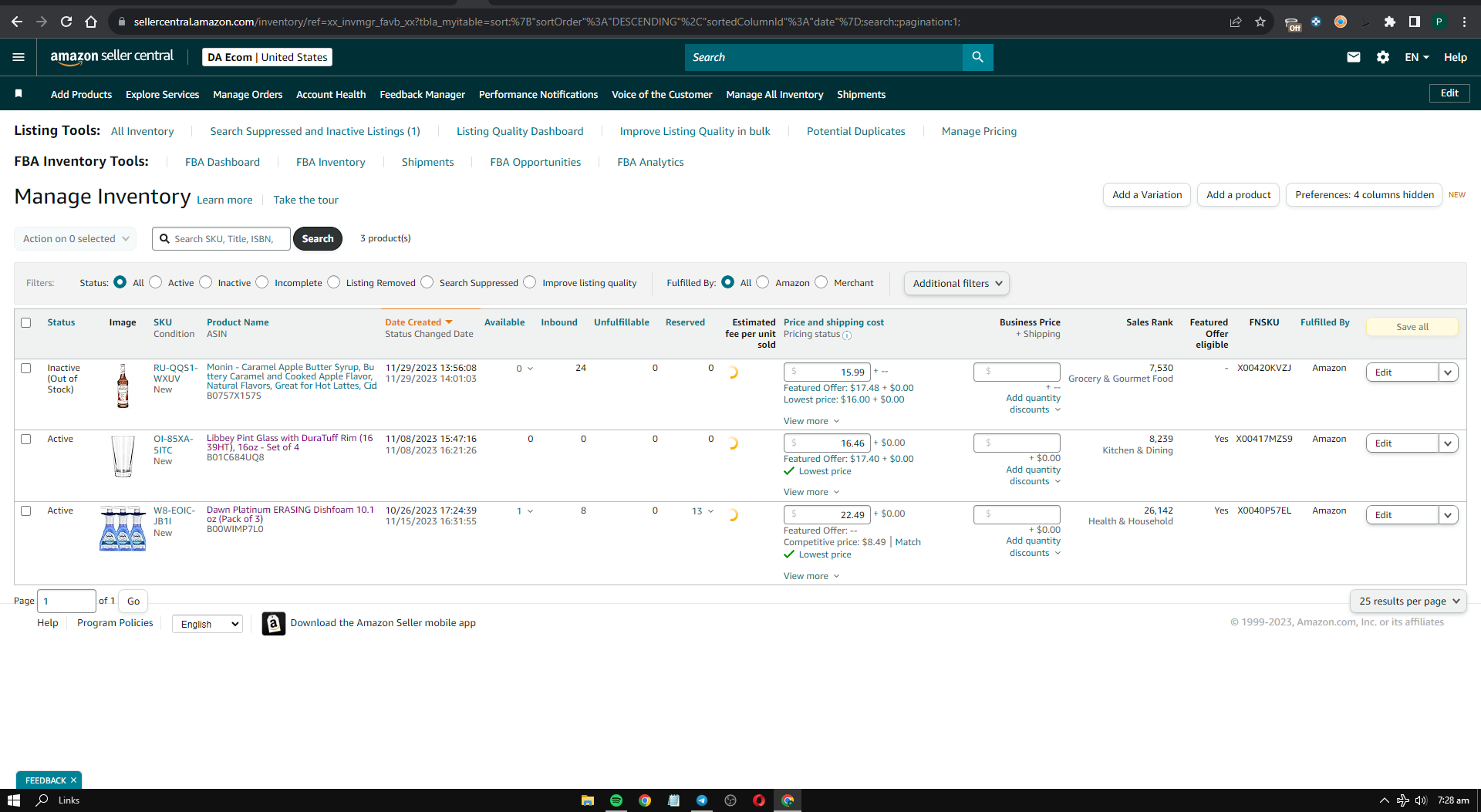Open buyer messages envelope icon
The width and height of the screenshot is (1481, 812).
pos(1354,57)
